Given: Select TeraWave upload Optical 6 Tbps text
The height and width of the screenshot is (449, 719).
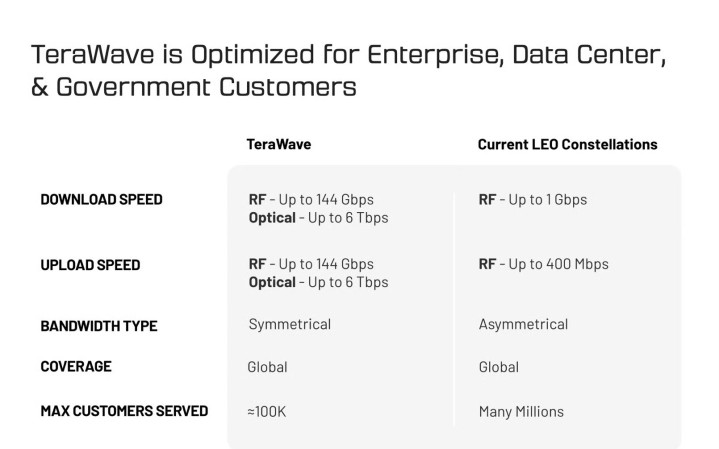Looking at the screenshot, I should pos(318,282).
